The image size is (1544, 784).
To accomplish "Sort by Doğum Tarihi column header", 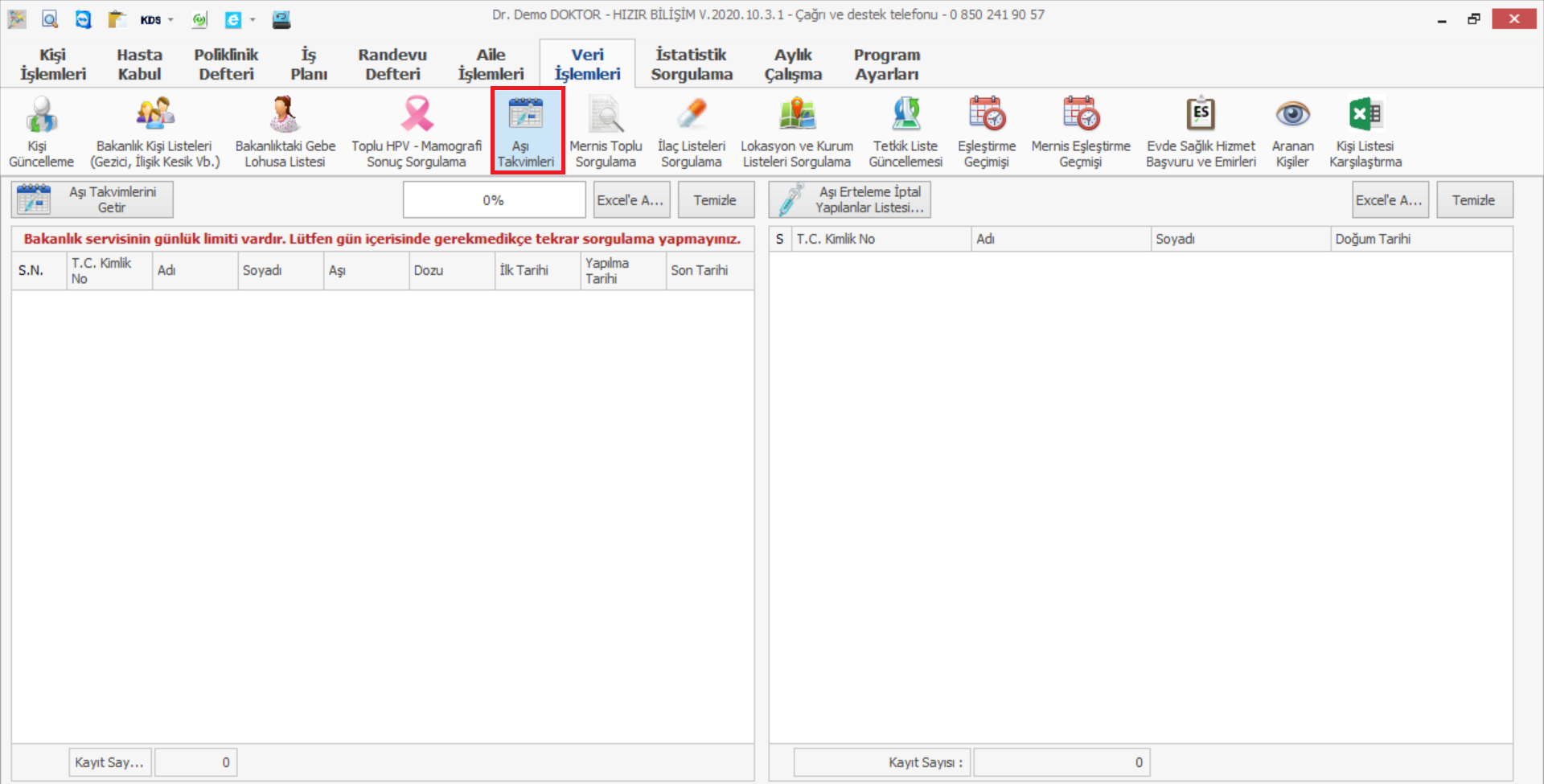I will (1419, 239).
